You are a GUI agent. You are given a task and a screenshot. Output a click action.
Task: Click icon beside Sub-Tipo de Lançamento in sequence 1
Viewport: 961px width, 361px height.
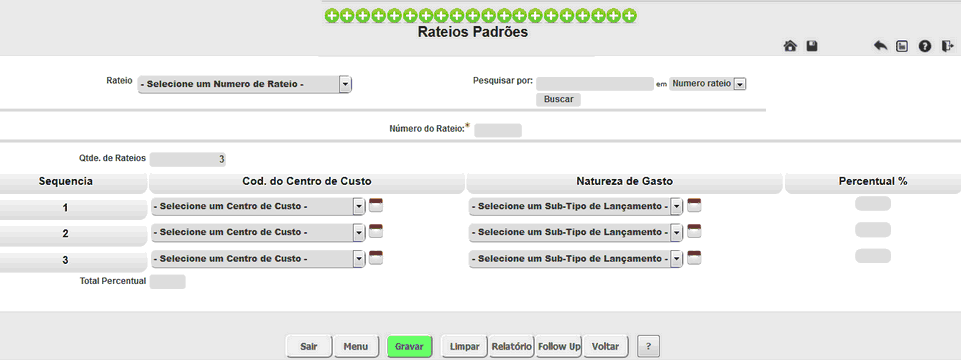(x=694, y=205)
